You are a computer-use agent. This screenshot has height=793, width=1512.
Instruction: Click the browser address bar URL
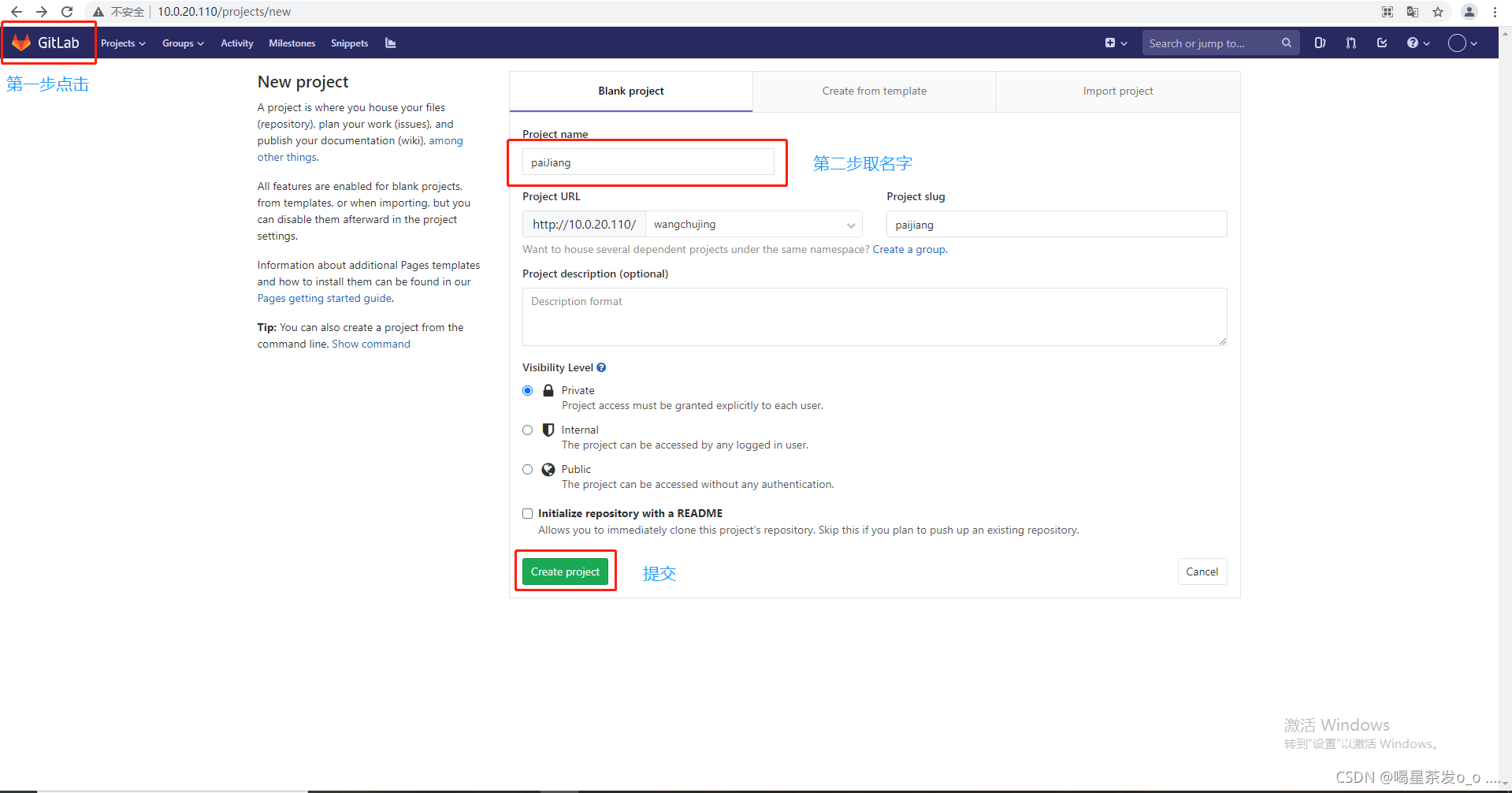coord(224,12)
